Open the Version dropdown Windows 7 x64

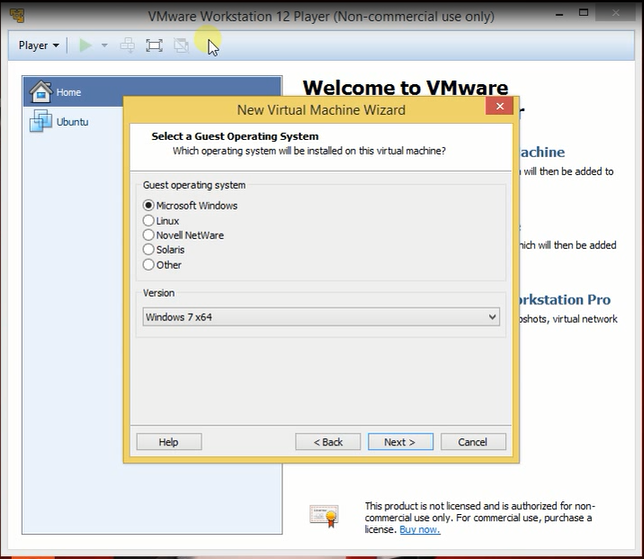321,317
